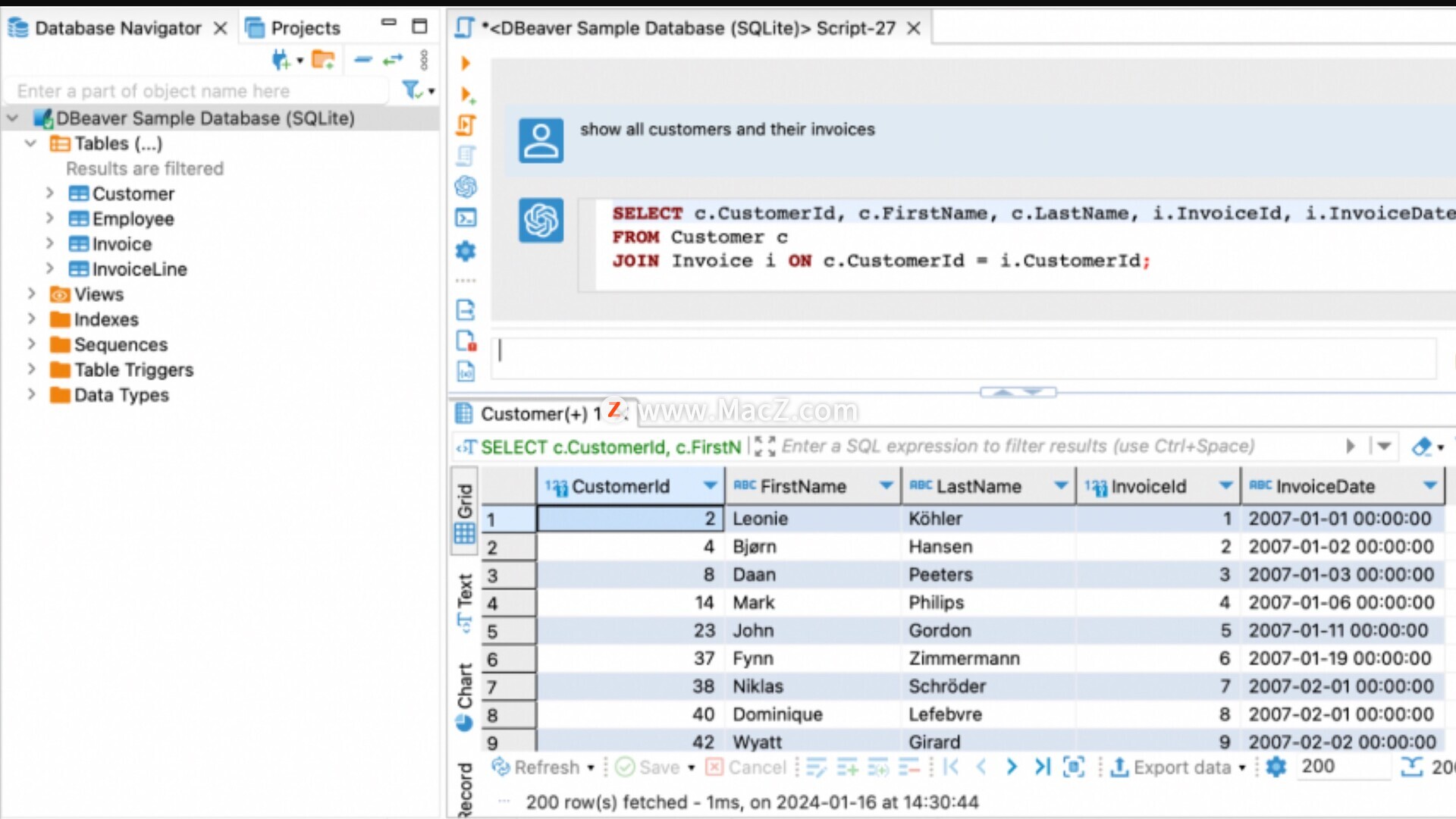Collapse the Tables folder
The image size is (1456, 819).
[31, 143]
